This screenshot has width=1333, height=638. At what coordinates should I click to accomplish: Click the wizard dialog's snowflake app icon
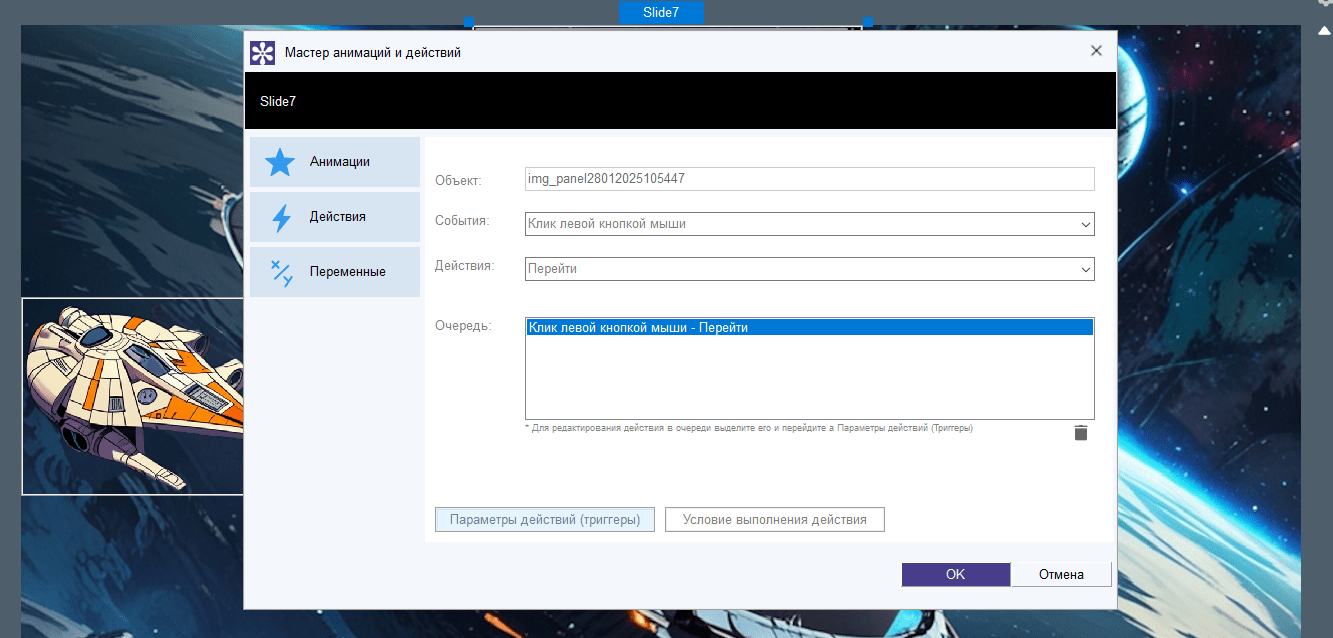(x=262, y=52)
